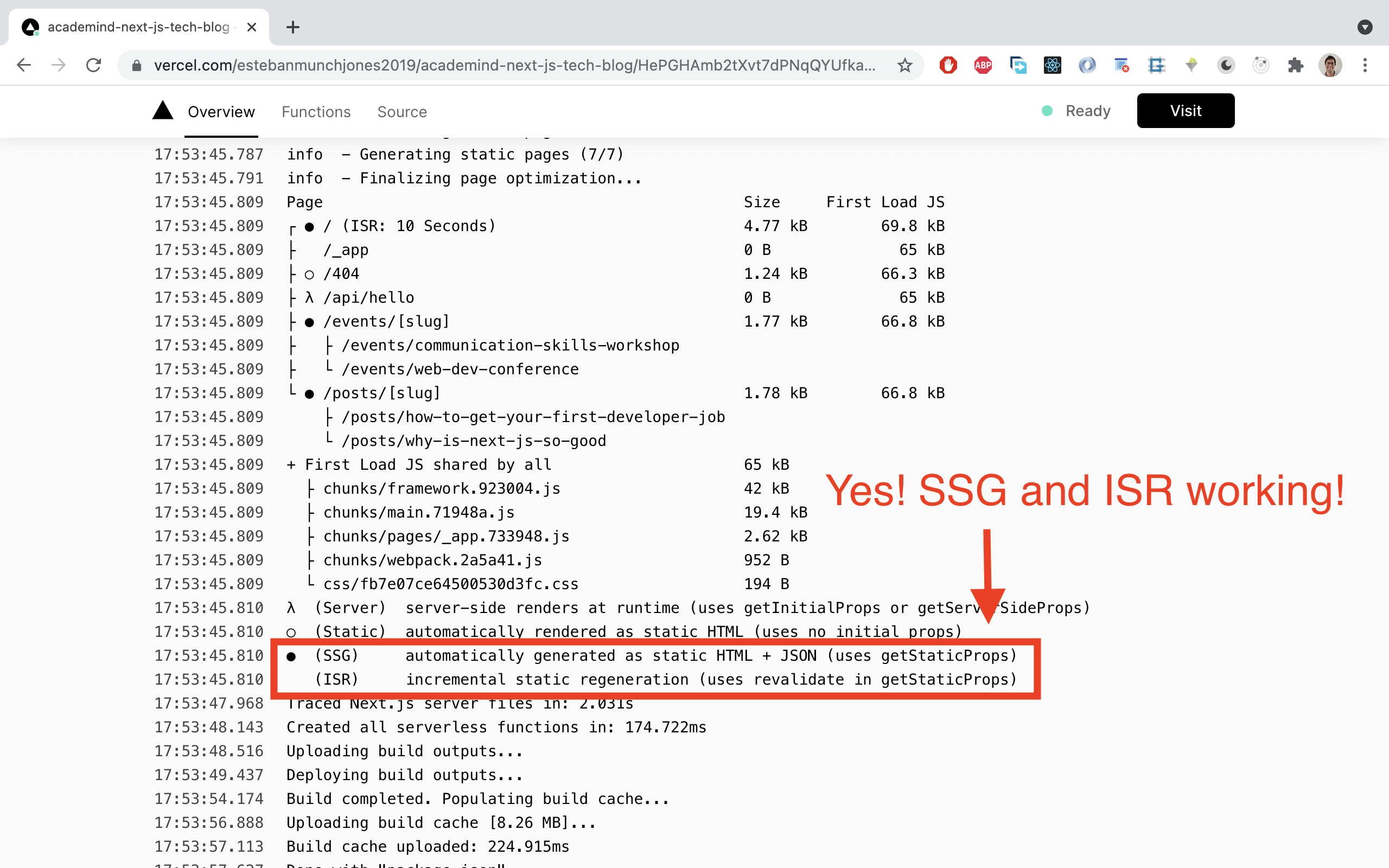Open a new browser tab
1389x868 pixels.
point(294,27)
